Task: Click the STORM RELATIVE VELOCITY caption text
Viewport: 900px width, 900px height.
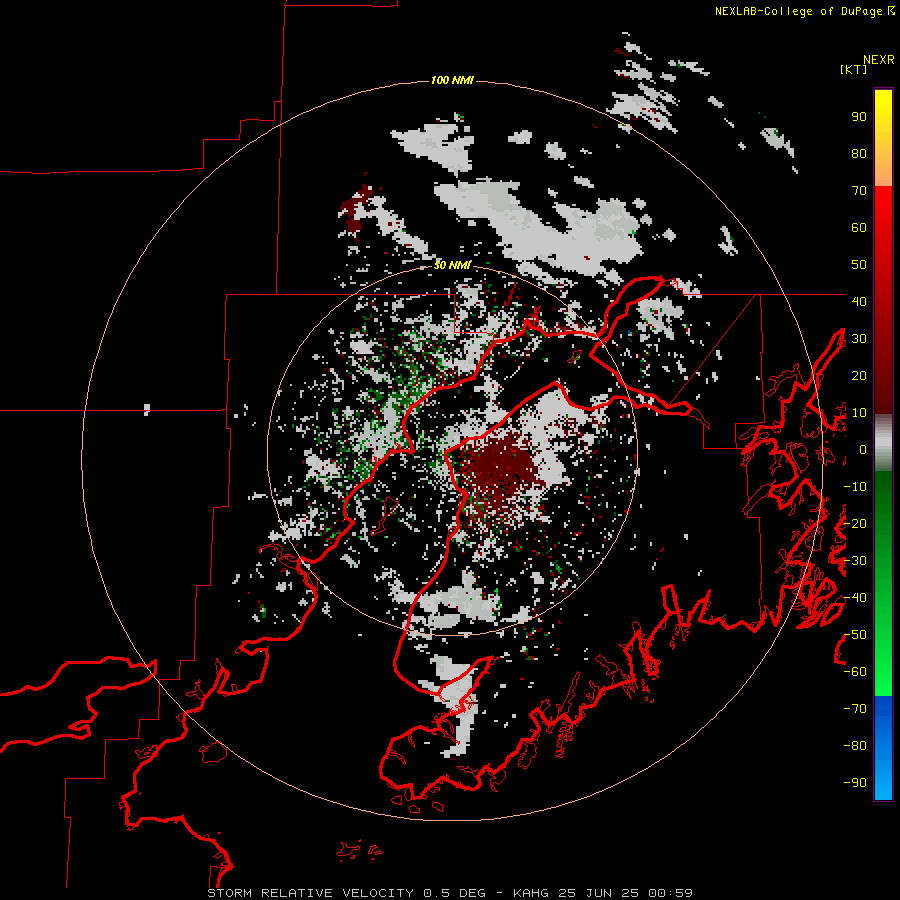Action: point(310,893)
